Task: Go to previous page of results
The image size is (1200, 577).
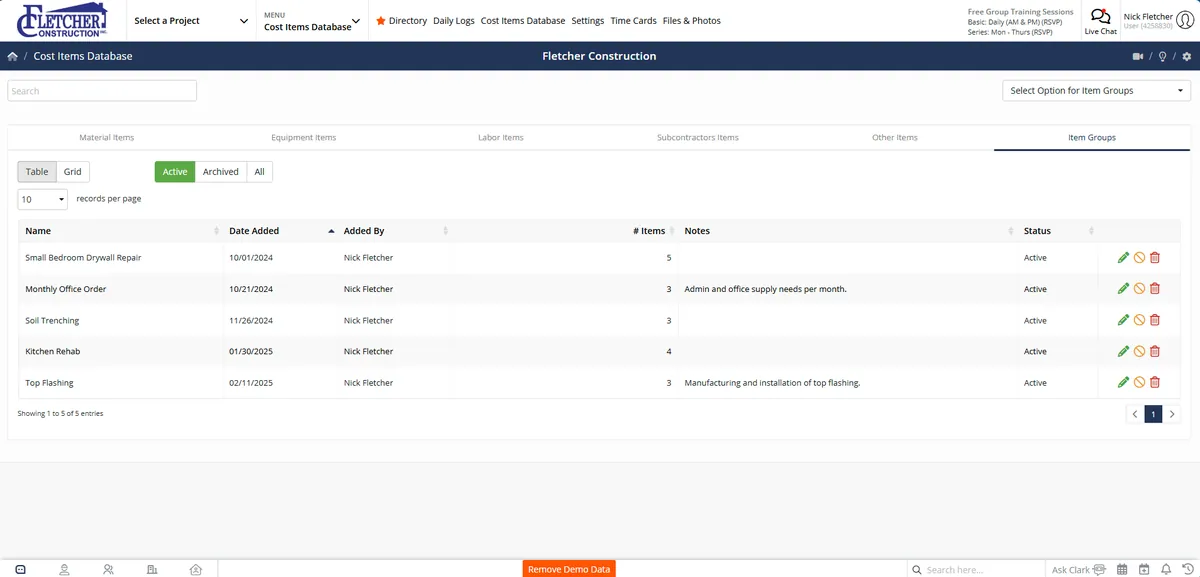Action: (1135, 414)
